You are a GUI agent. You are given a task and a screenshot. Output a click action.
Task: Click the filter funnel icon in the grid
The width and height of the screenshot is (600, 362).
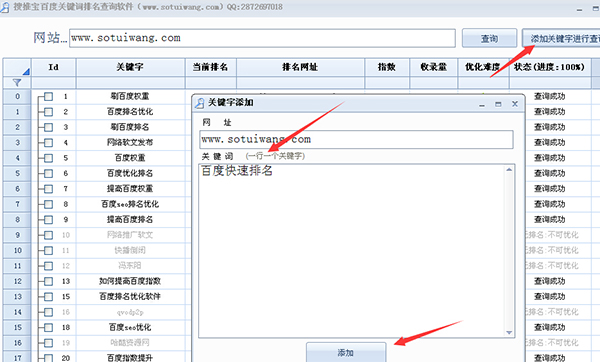(x=16, y=82)
